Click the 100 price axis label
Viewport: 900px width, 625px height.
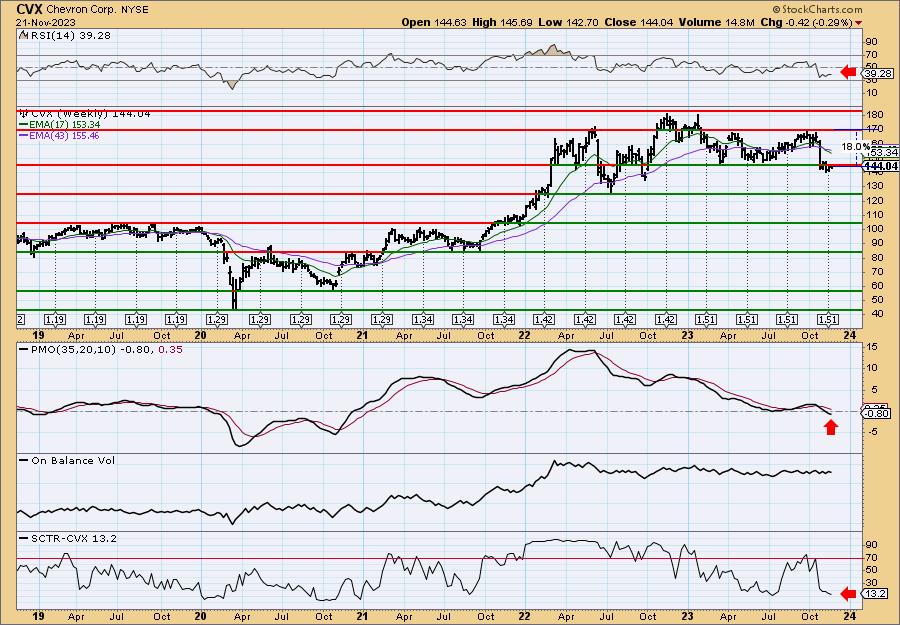tap(874, 228)
